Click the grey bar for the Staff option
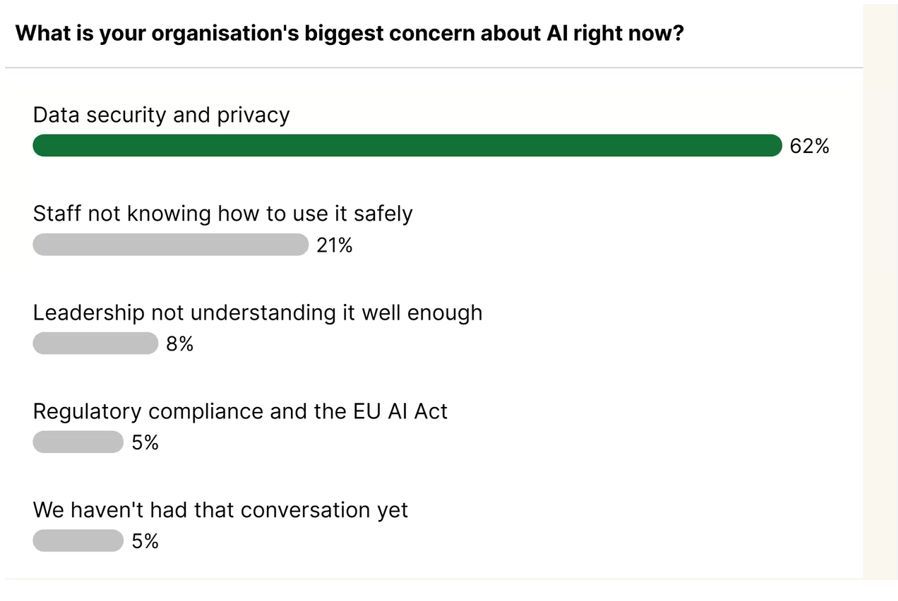The height and width of the screenshot is (601, 898). tap(170, 245)
